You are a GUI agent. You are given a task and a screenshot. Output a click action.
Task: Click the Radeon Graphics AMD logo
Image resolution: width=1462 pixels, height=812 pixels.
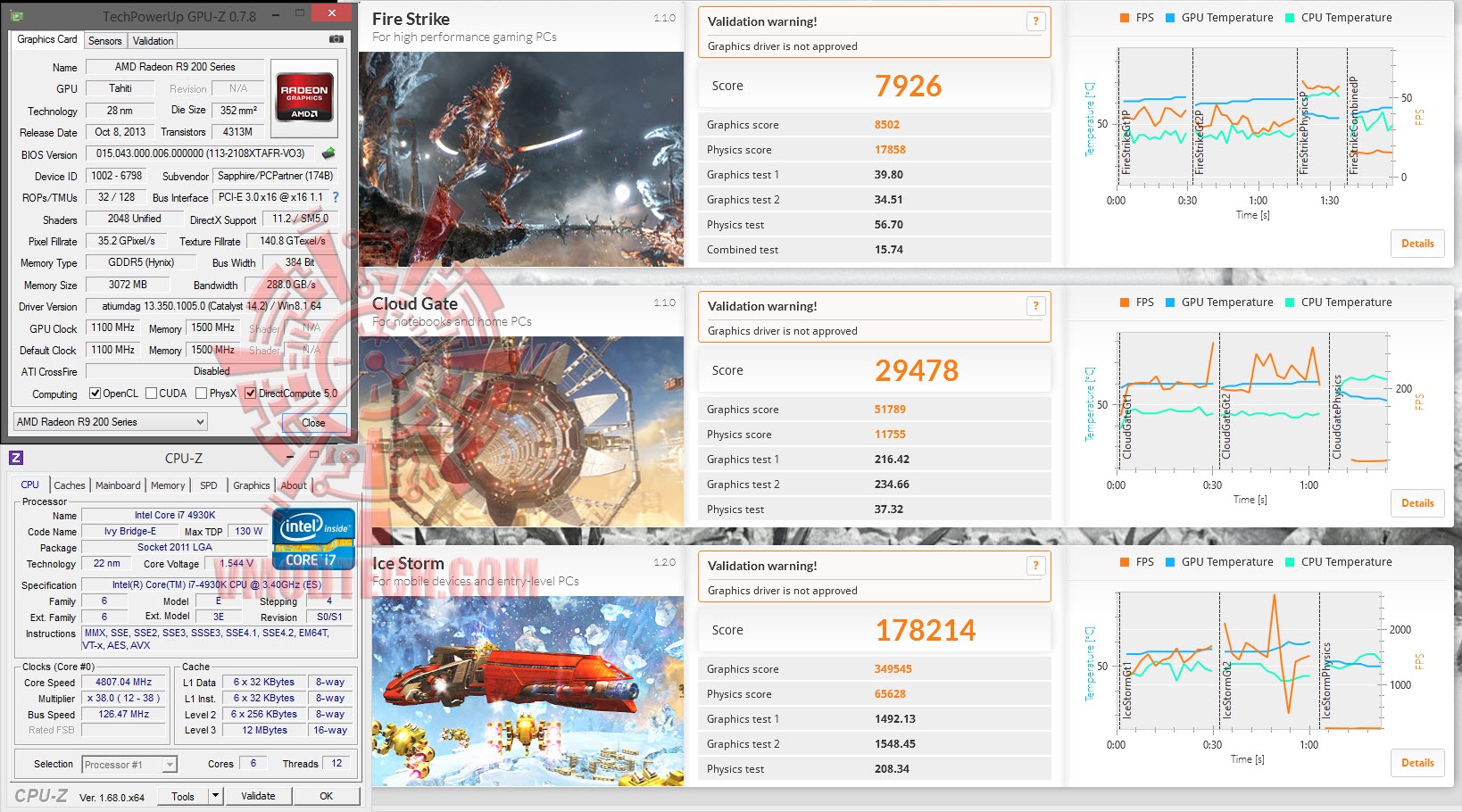(304, 96)
